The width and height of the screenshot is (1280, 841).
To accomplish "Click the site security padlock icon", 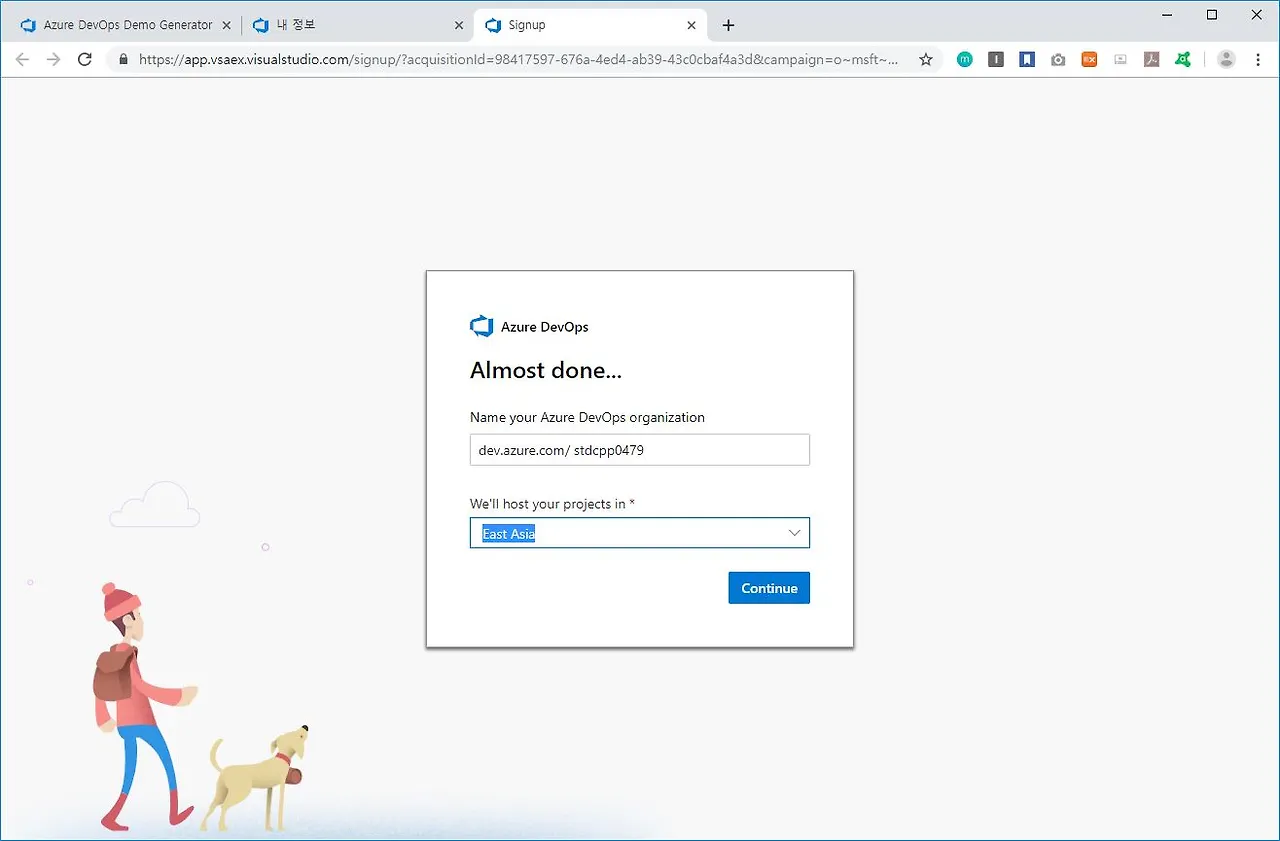I will pos(123,59).
